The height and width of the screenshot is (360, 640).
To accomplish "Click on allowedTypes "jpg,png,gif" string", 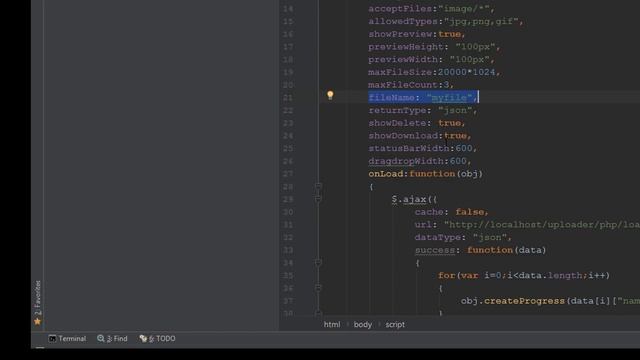I will (x=481, y=21).
